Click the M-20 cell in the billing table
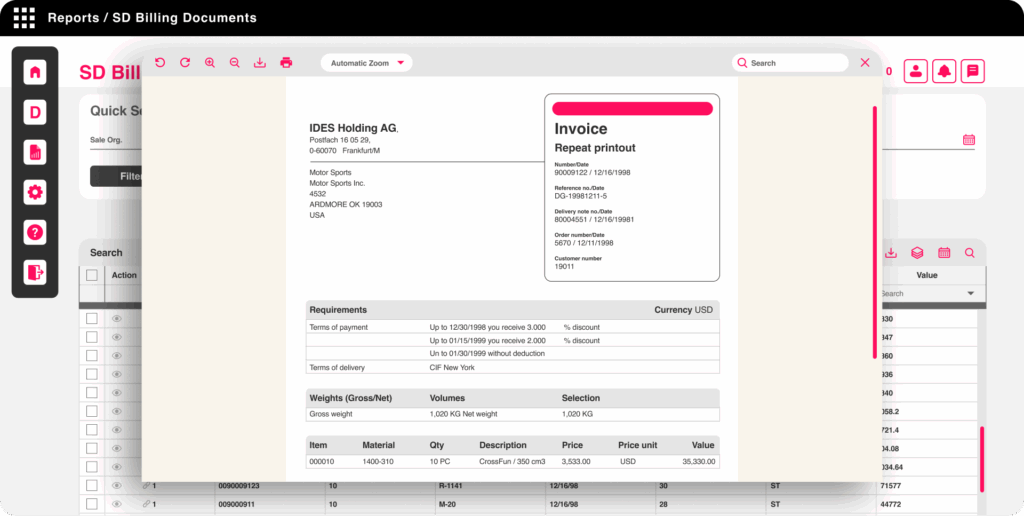Screen dimensions: 1024x516 (x=447, y=504)
